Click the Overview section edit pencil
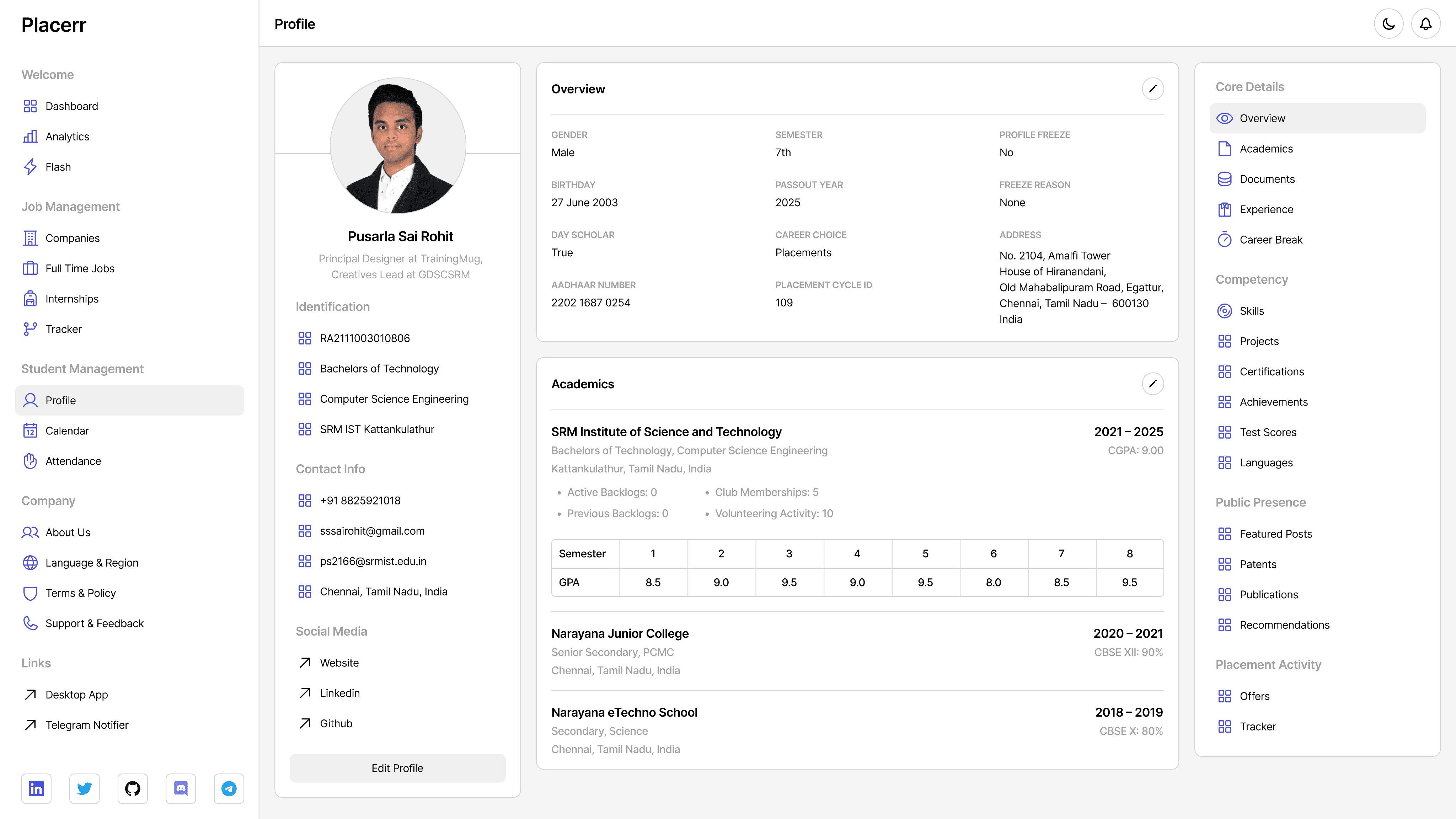The image size is (1456, 819). pos(1152,89)
